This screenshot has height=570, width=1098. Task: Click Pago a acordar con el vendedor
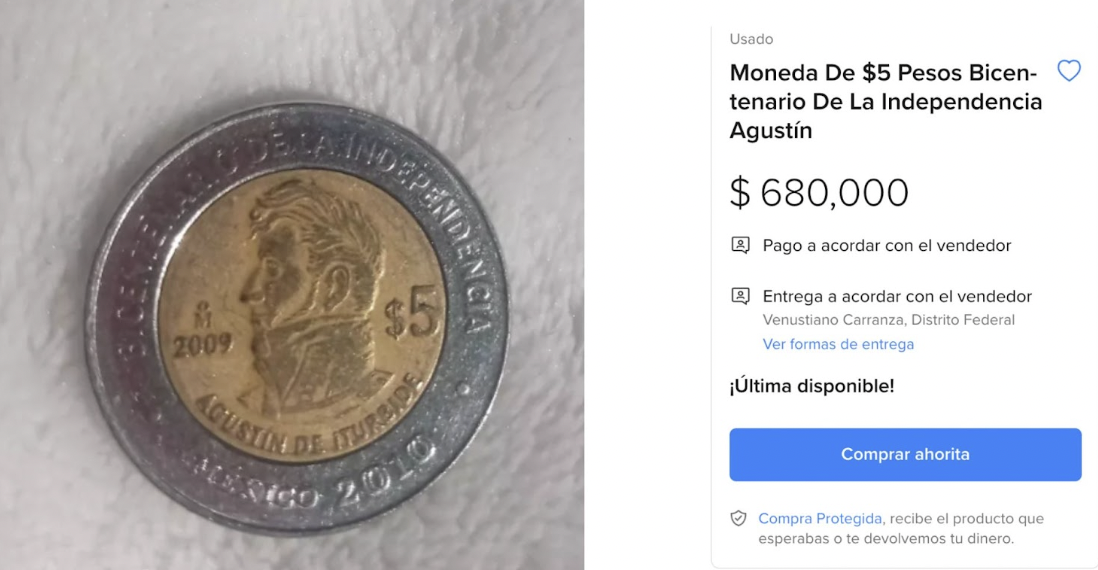(x=887, y=246)
